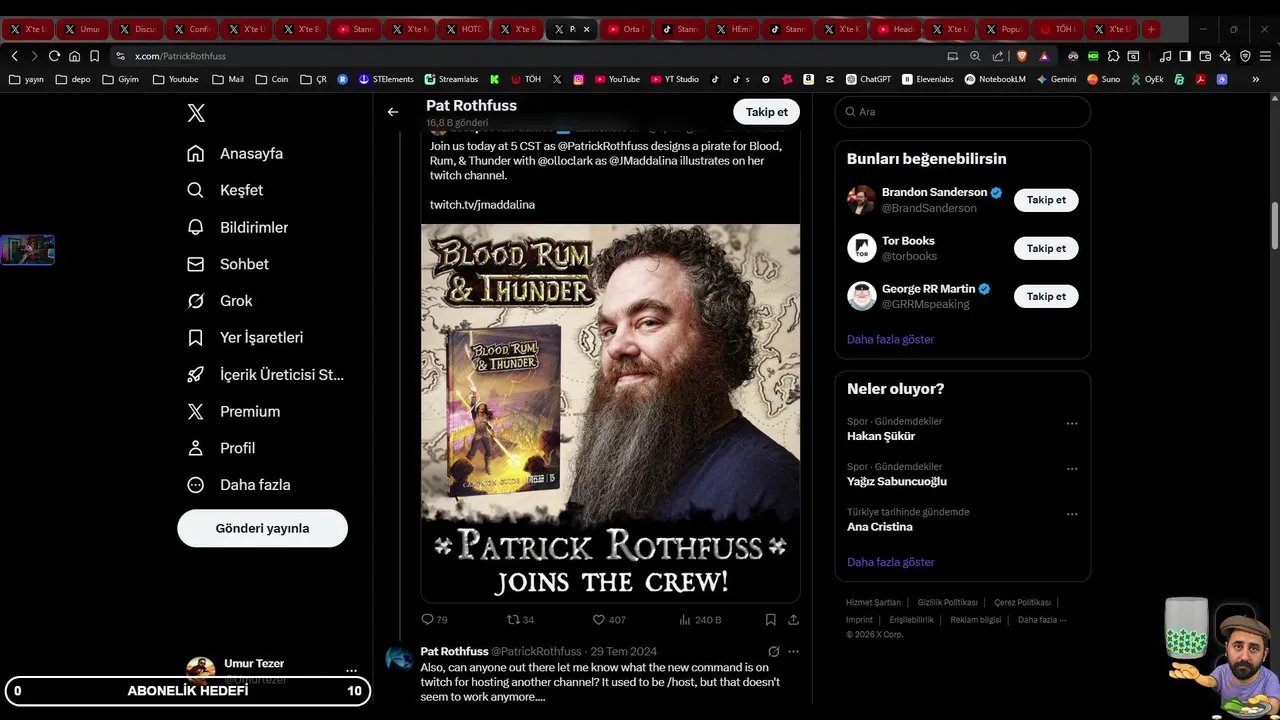The image size is (1280, 720).
Task: Follow Brandon Sanderson
Action: 1046,200
